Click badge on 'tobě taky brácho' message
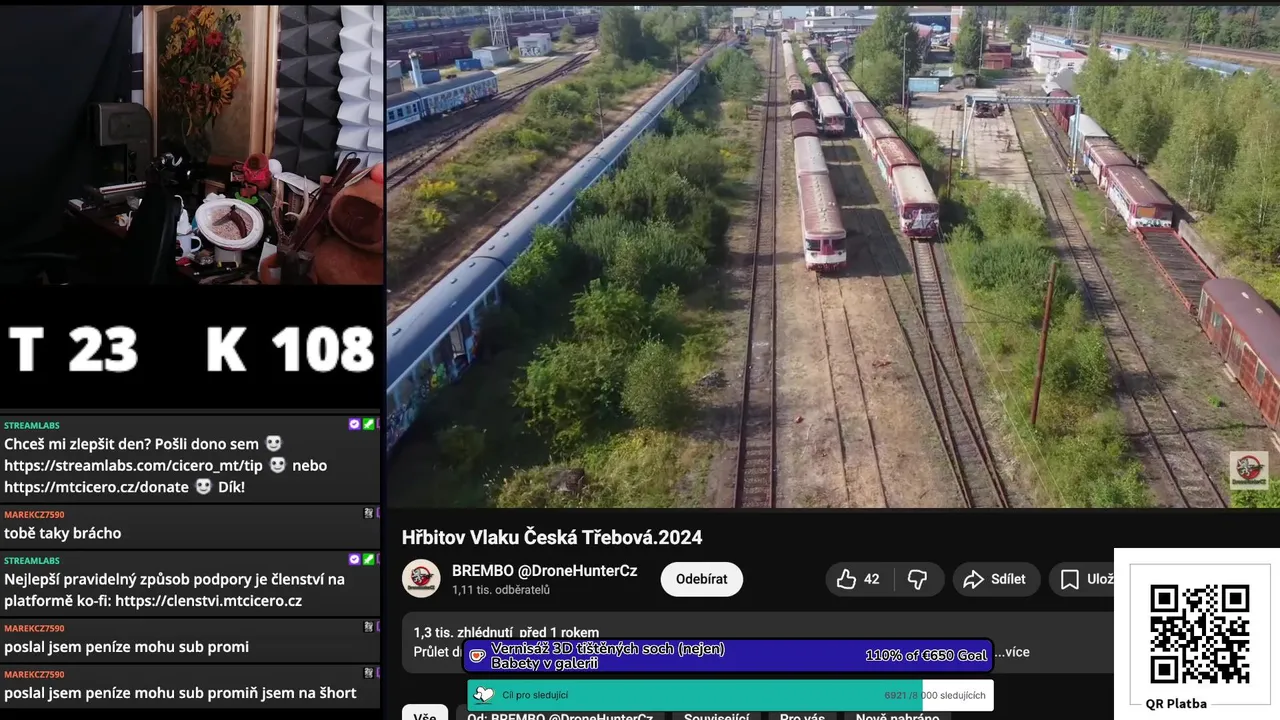Screen dimensions: 1280x720 [x=368, y=513]
